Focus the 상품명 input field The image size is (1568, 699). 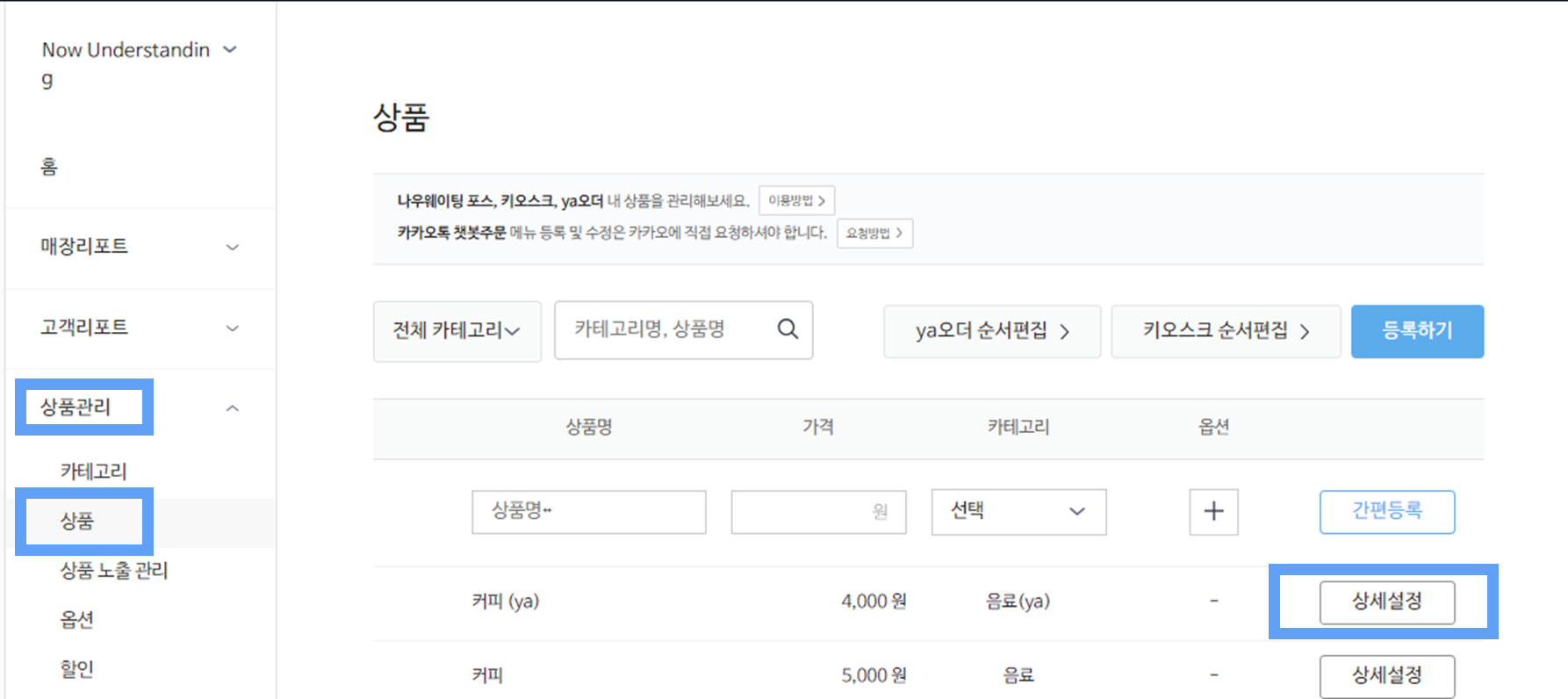pyautogui.click(x=589, y=512)
